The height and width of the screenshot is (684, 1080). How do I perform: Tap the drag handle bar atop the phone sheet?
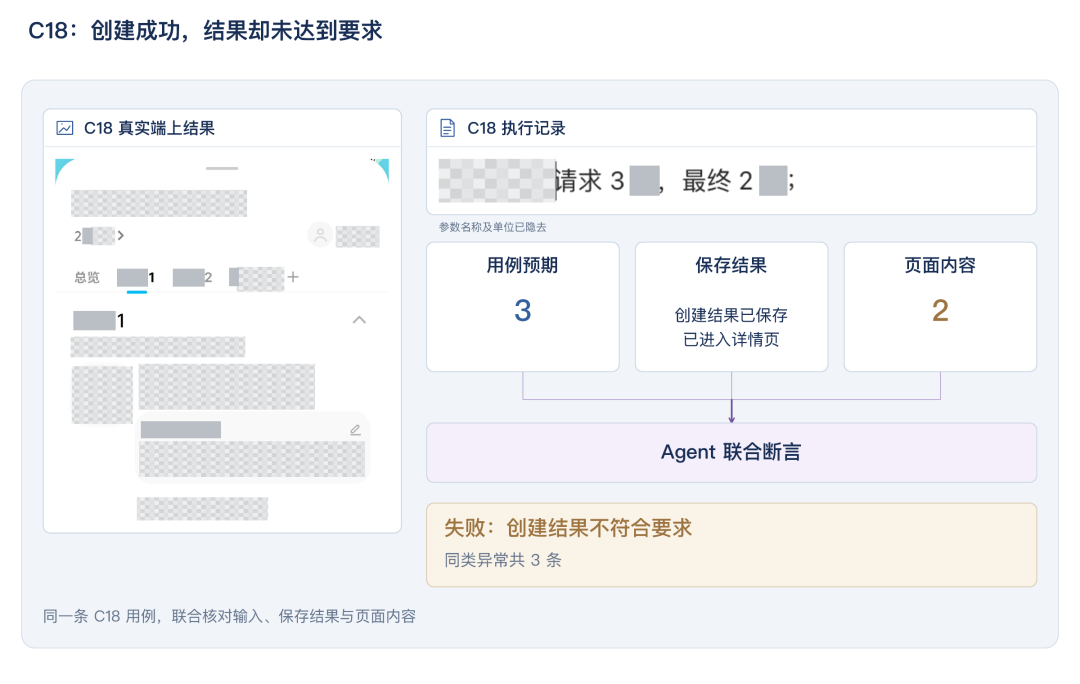point(222,168)
